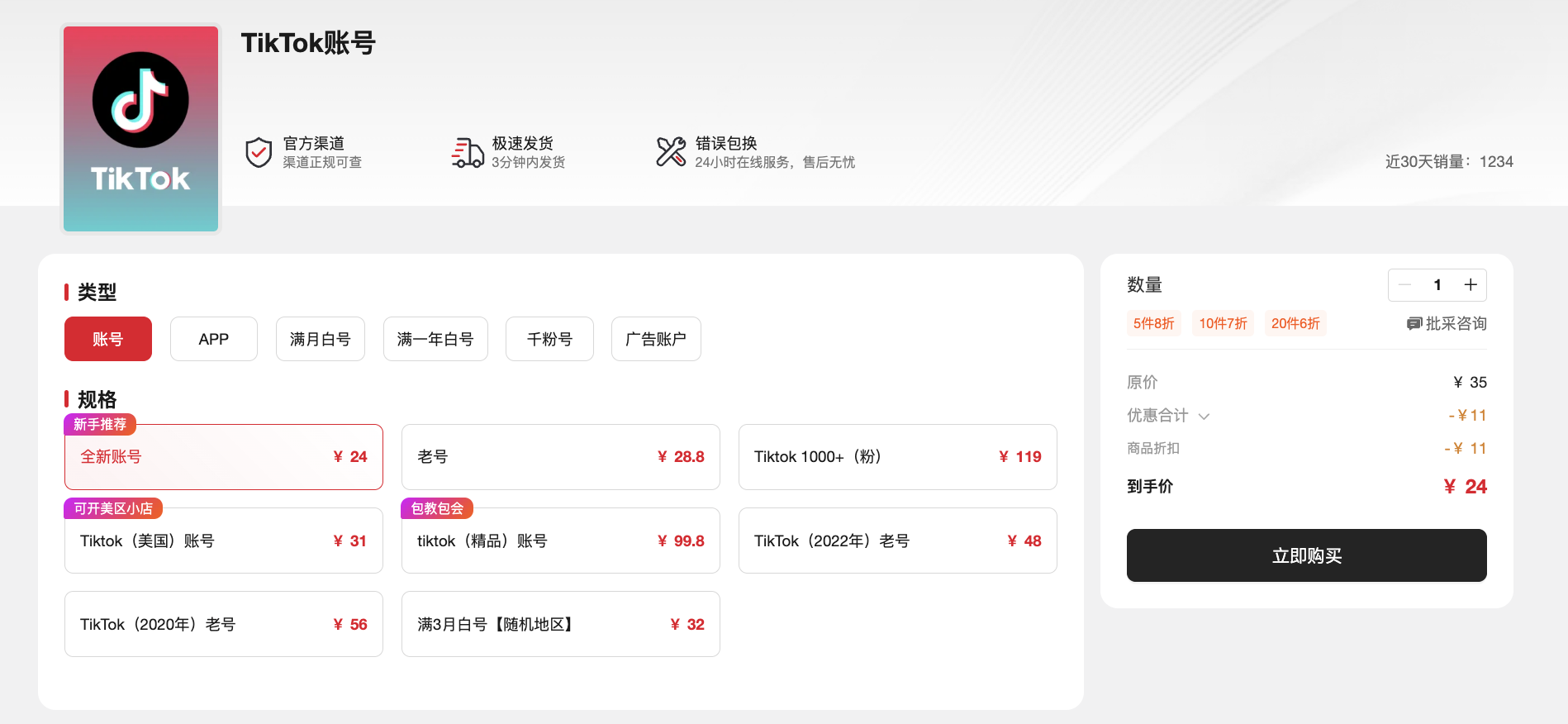Choose the 满月白号 type option
Image resolution: width=1568 pixels, height=724 pixels.
coord(321,339)
